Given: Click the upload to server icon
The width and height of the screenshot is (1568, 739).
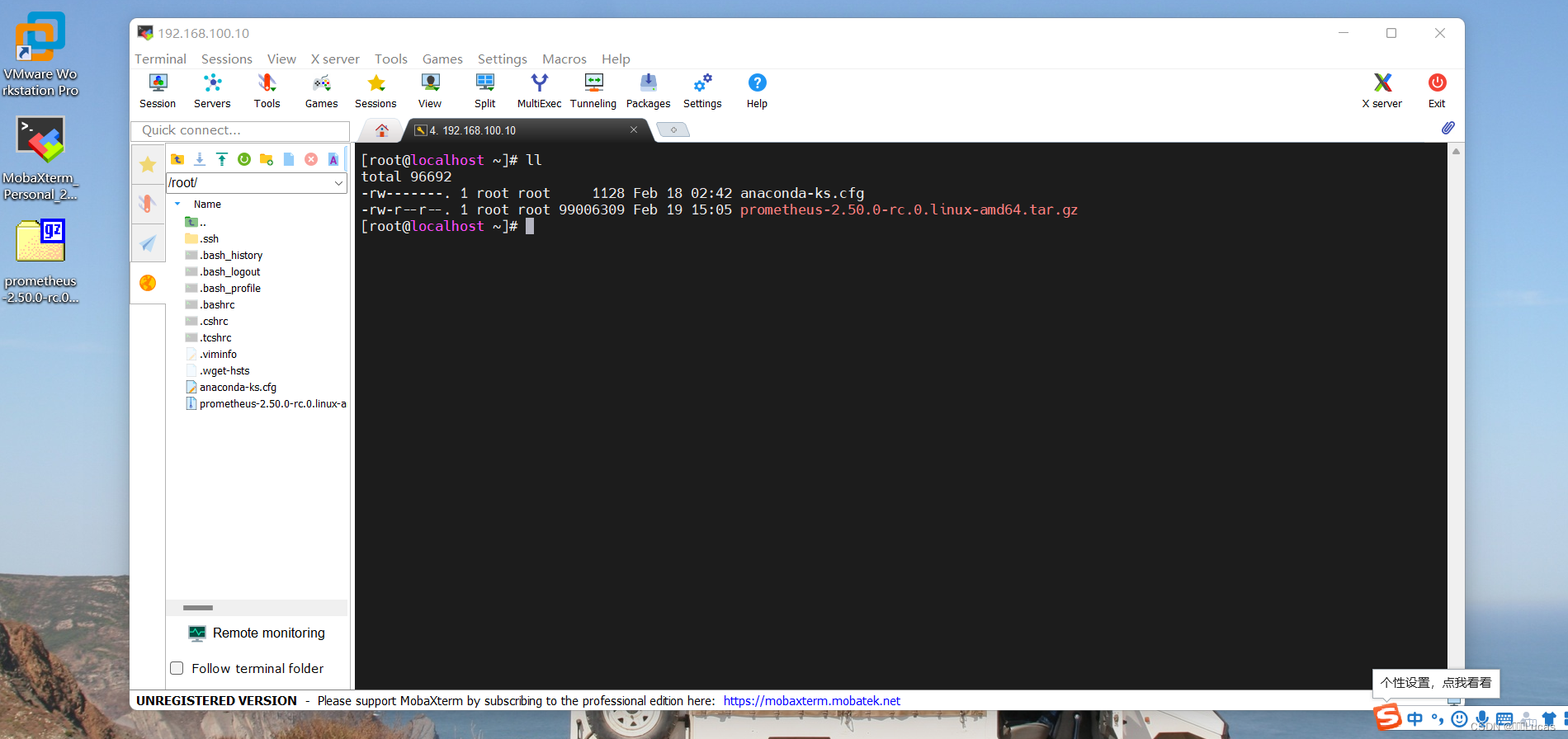Looking at the screenshot, I should [222, 159].
